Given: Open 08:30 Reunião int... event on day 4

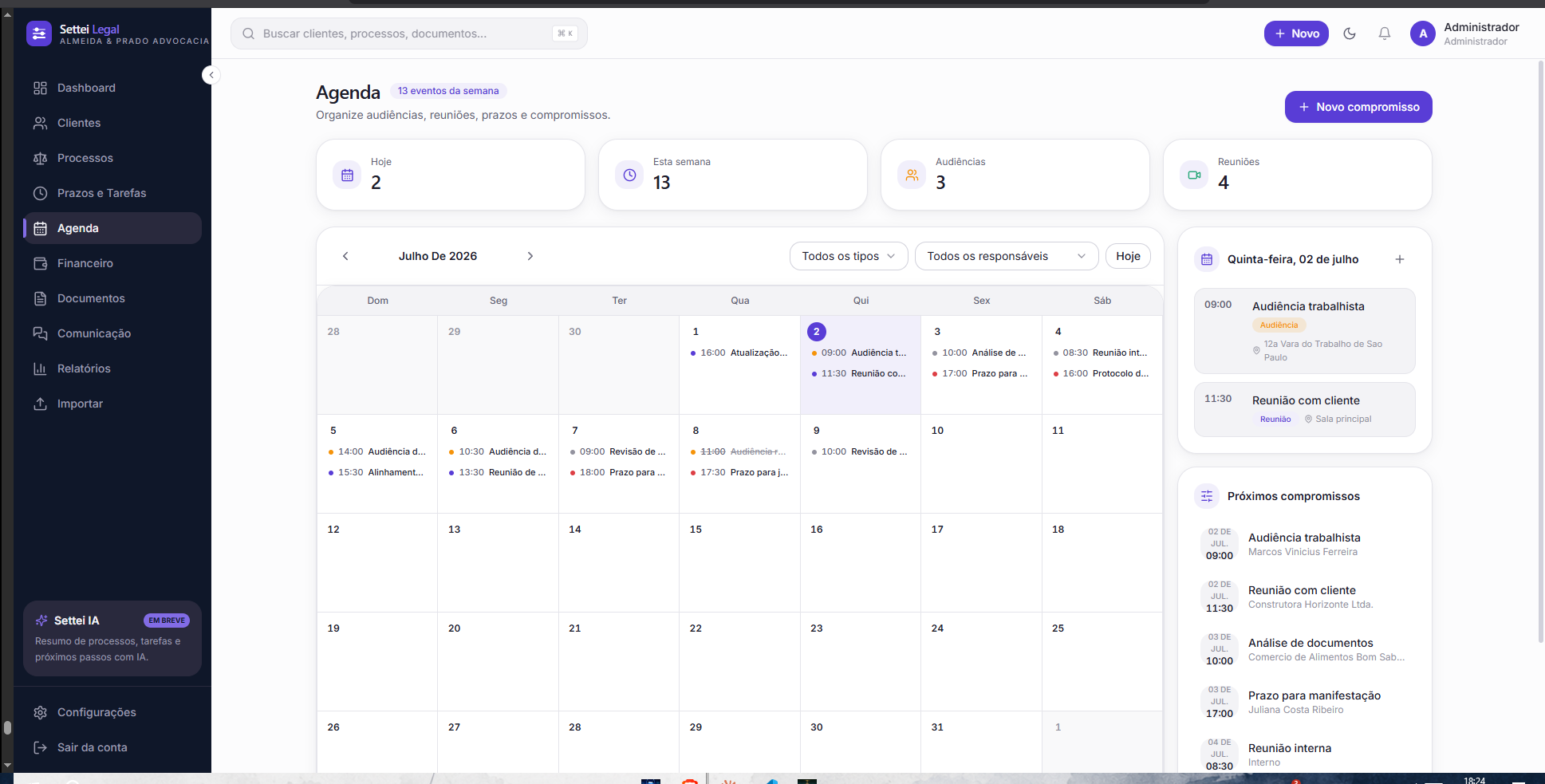Looking at the screenshot, I should click(1102, 353).
